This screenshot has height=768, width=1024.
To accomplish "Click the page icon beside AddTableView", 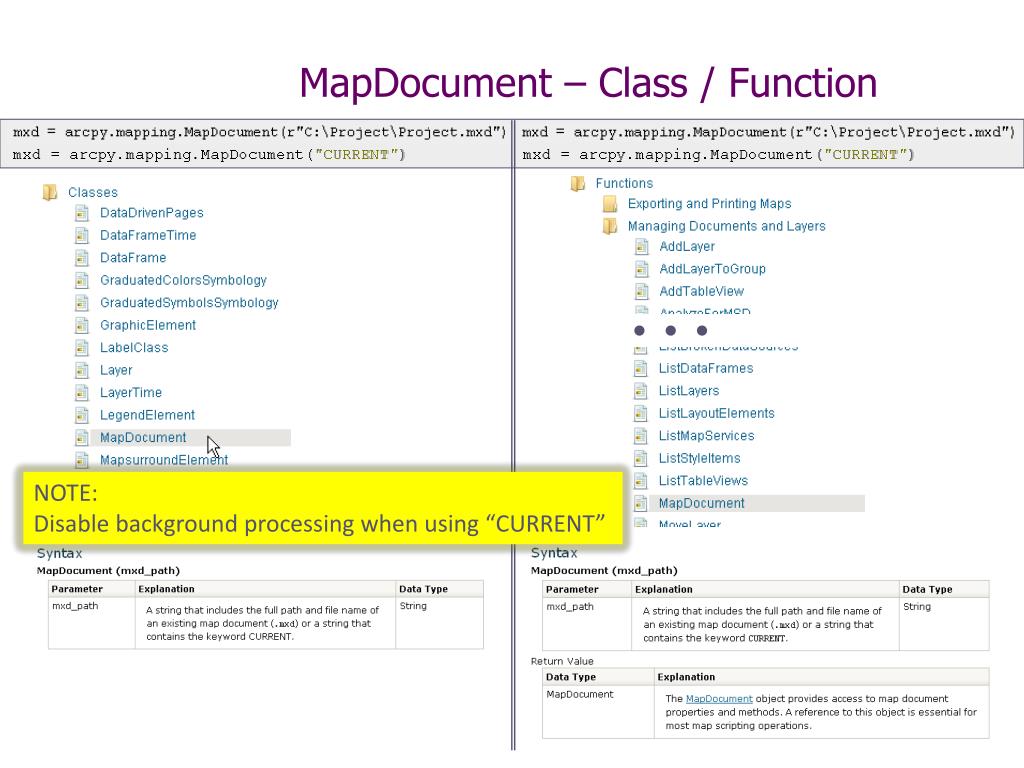I will (x=642, y=291).
